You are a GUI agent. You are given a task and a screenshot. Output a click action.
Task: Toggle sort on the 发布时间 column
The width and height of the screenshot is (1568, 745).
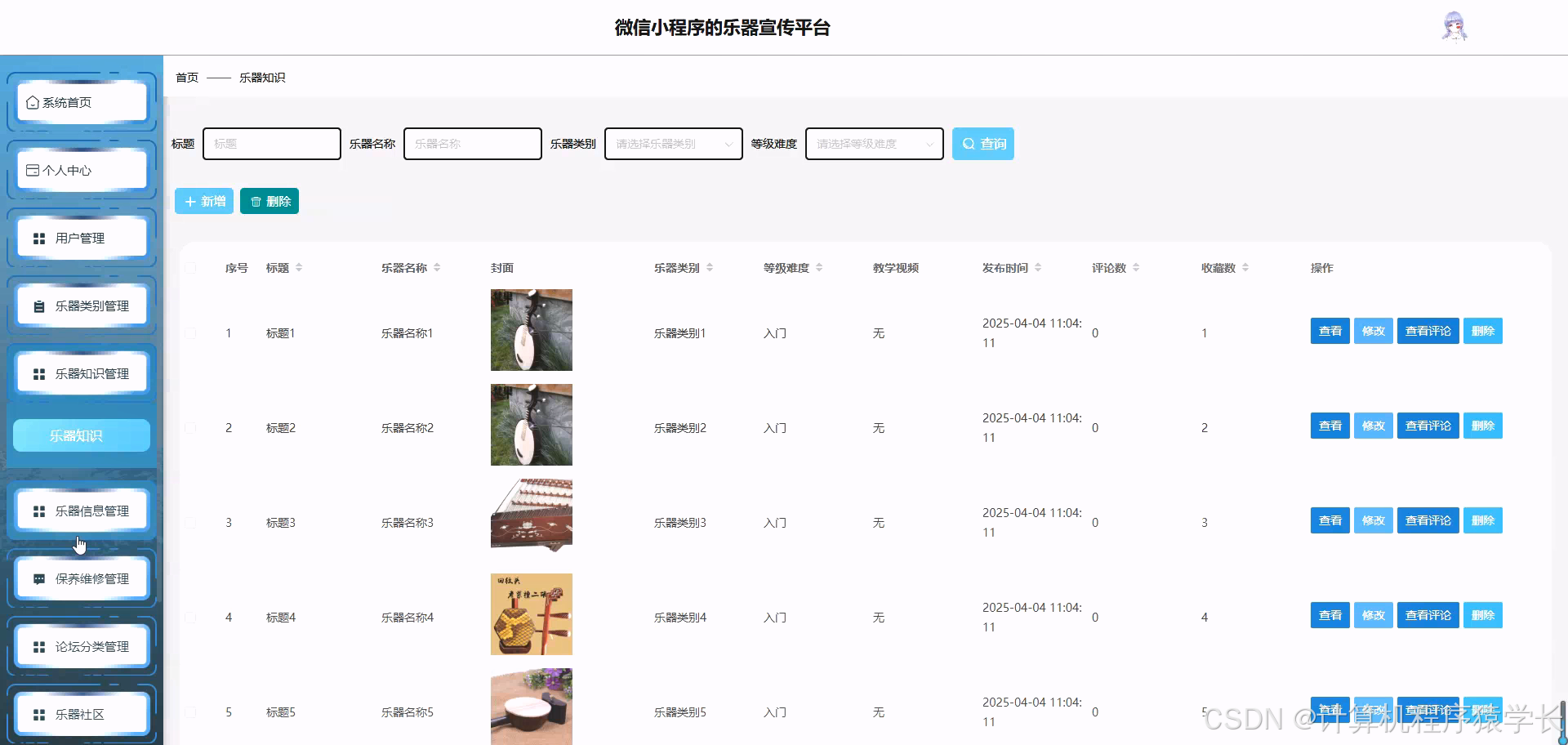(x=1038, y=267)
